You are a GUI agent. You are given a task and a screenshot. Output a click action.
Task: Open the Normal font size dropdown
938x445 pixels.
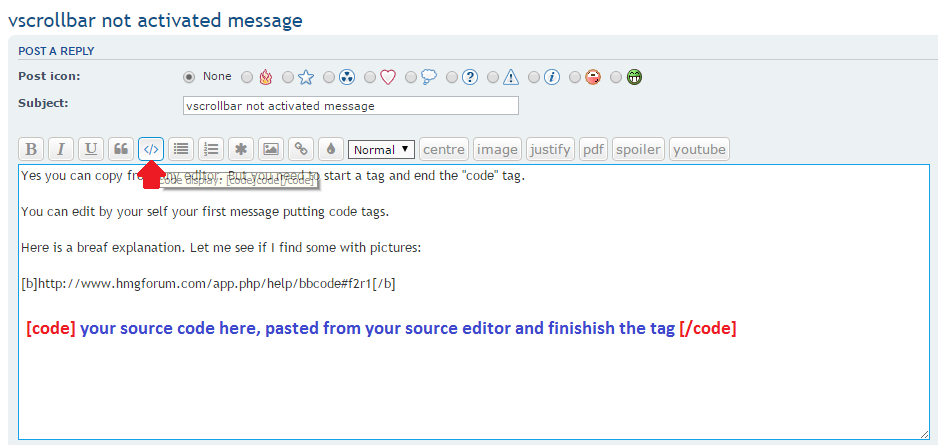pos(381,150)
